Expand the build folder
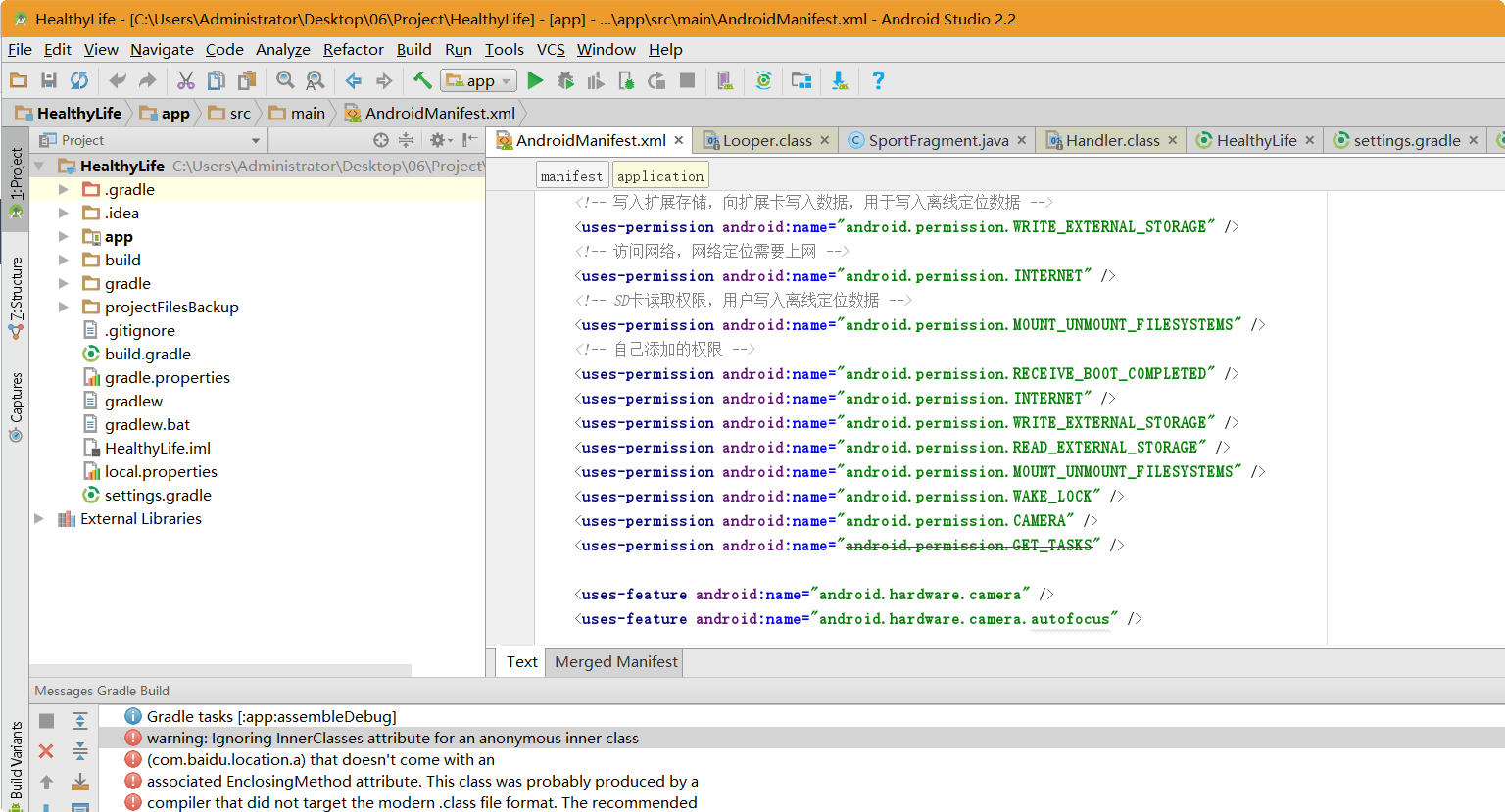This screenshot has height=812, width=1505. click(64, 260)
